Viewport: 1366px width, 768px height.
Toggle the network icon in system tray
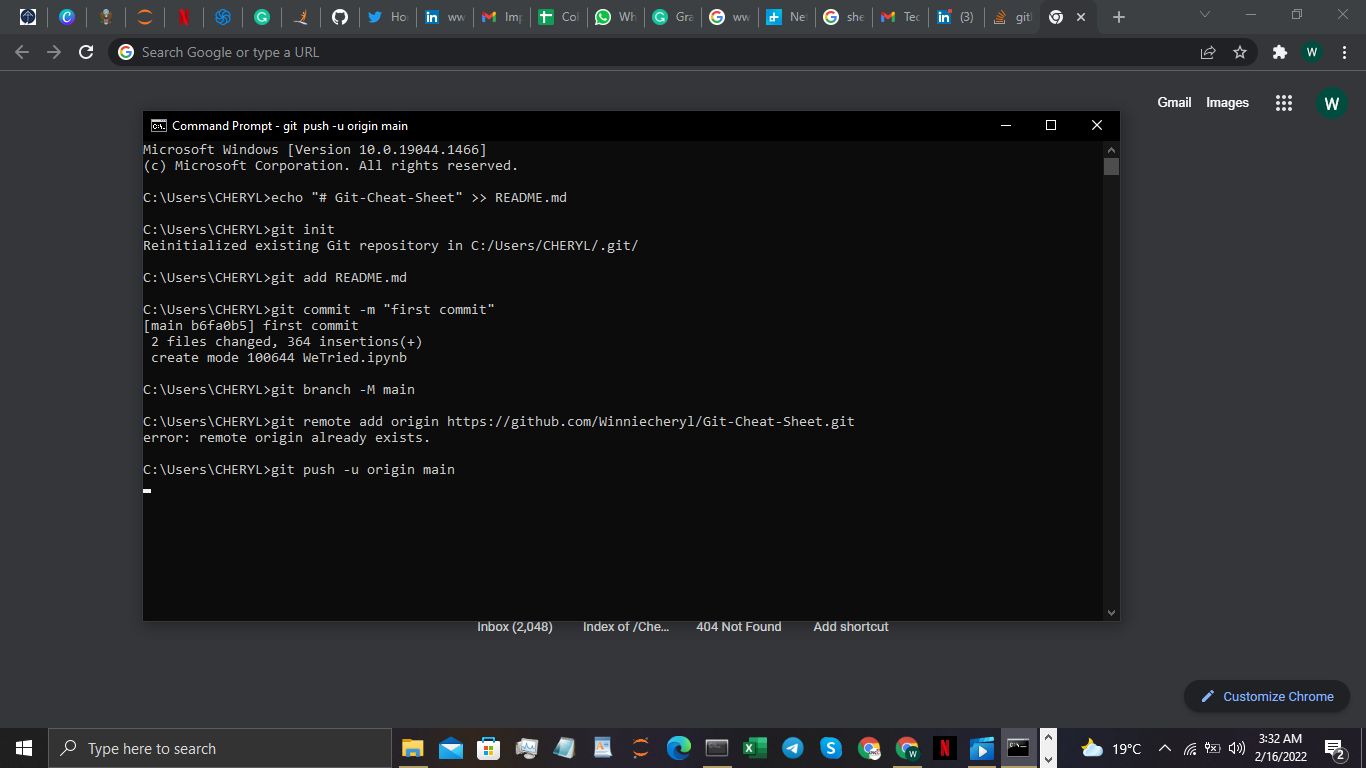tap(1190, 748)
